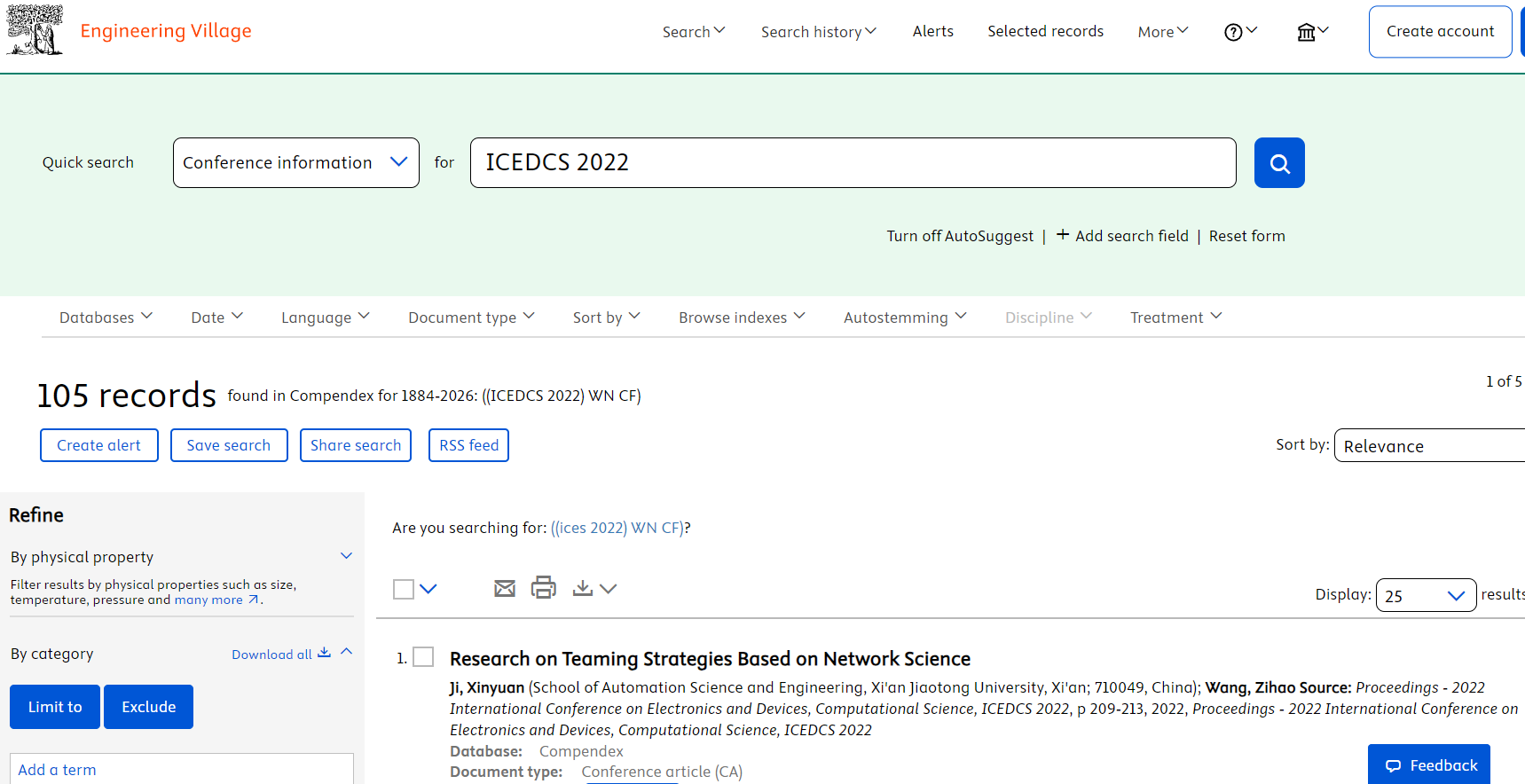Go to Alerts in the header

click(x=933, y=31)
